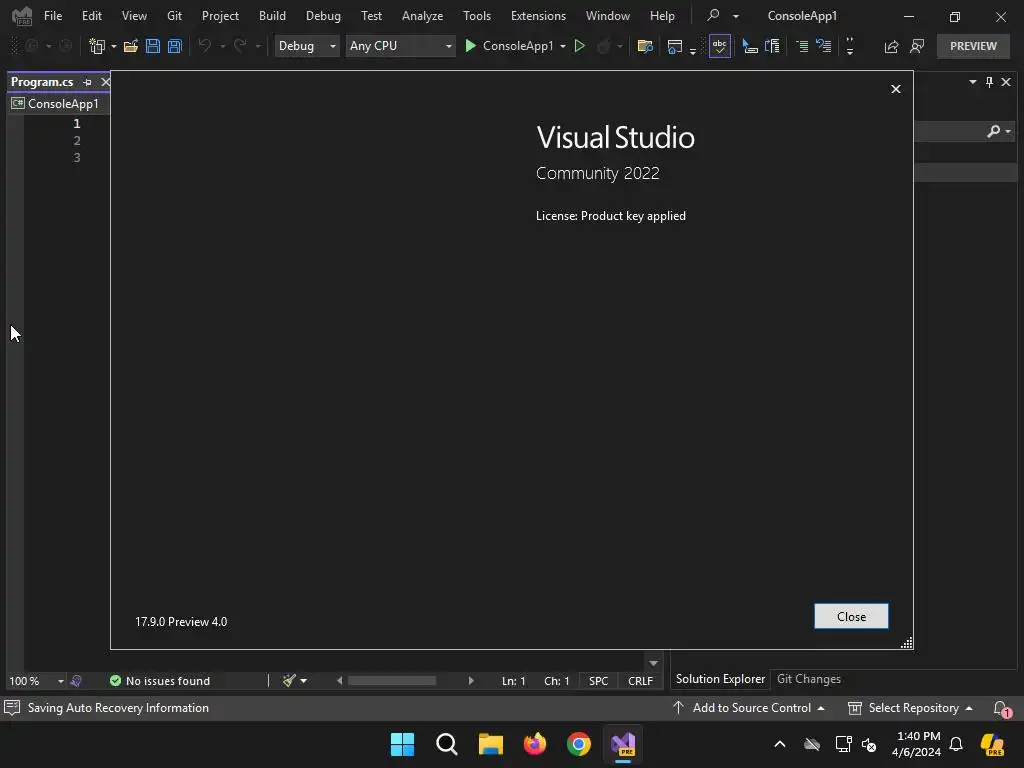Pin the Program.cs tab
The width and height of the screenshot is (1024, 768).
point(88,82)
